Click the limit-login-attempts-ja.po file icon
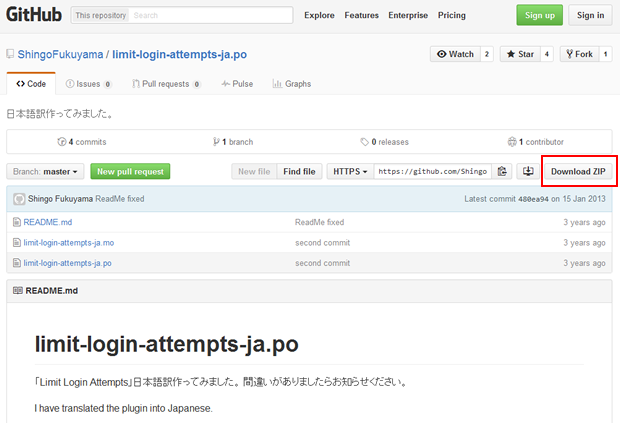 pos(17,263)
